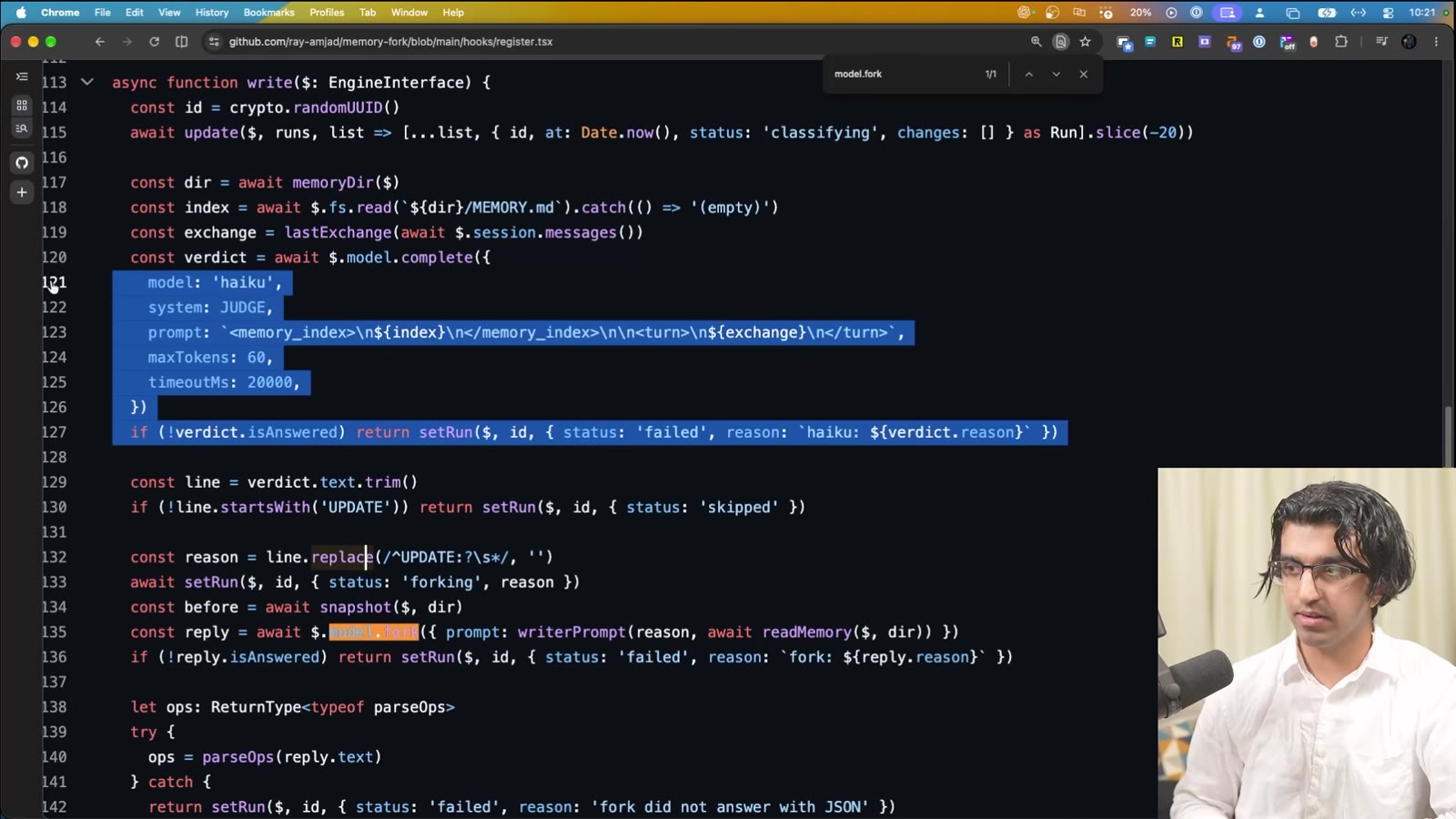The image size is (1456, 819).
Task: Open the Help menu
Action: pyautogui.click(x=453, y=13)
